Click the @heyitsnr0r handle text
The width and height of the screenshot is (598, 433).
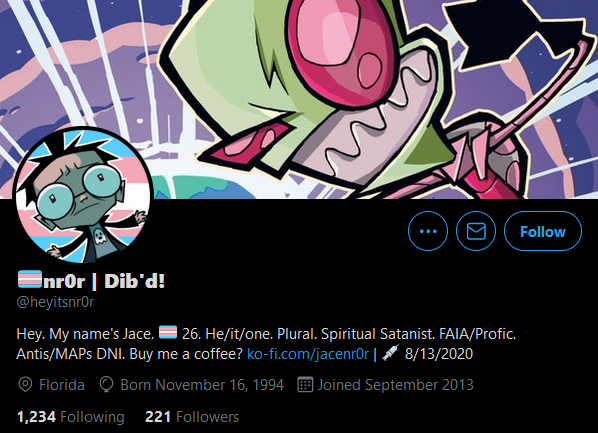click(x=55, y=302)
